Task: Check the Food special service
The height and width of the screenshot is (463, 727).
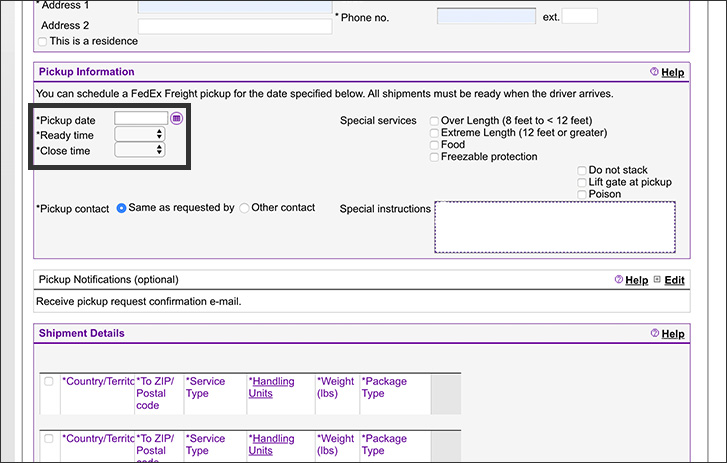Action: click(434, 145)
